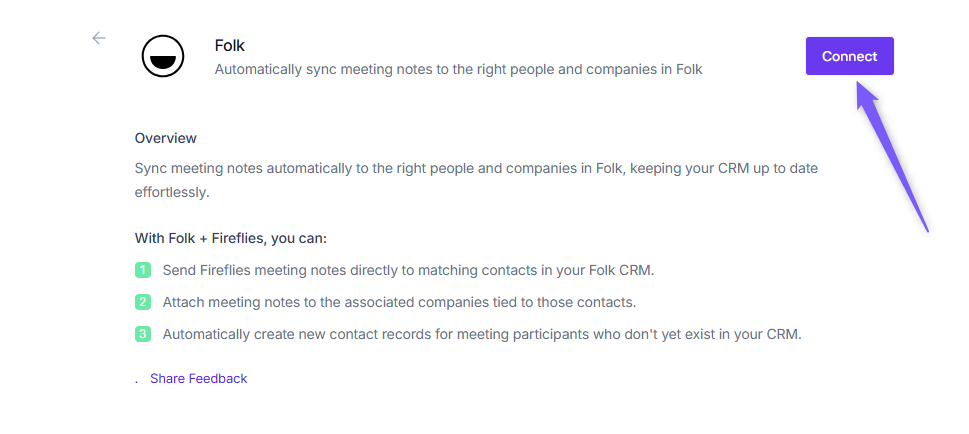Select the Overview heading
Viewport: 969px width, 434px height.
click(166, 138)
